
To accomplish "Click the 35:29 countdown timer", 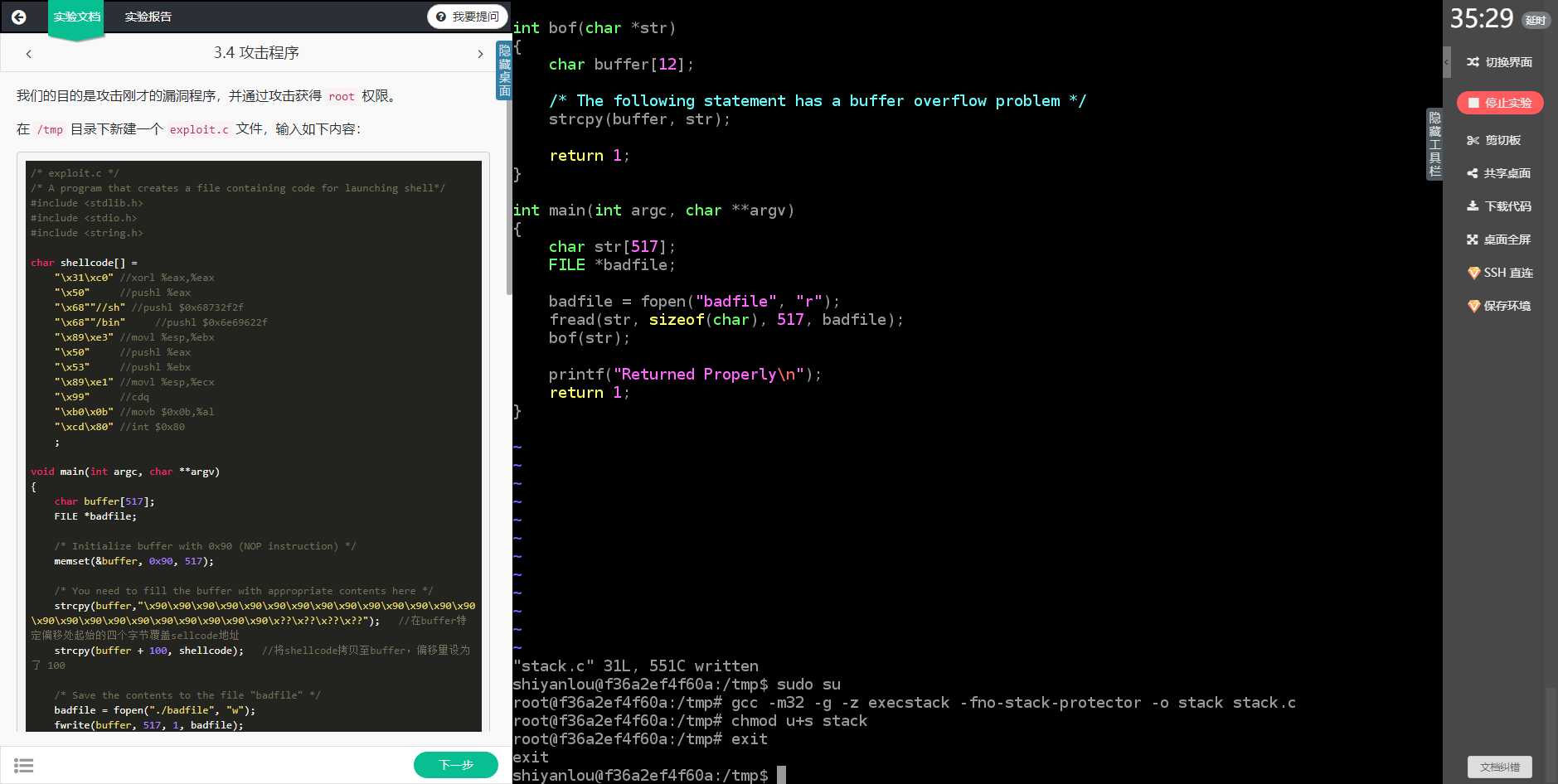I will pos(1481,18).
